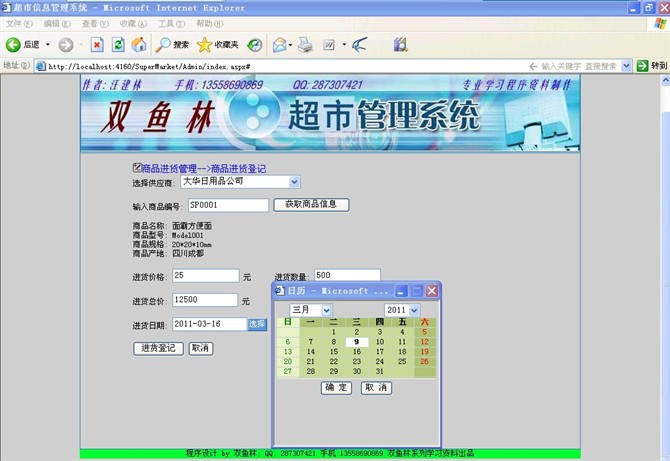The image size is (670, 461).
Task: Click the Edit with Word icon
Action: tap(329, 44)
